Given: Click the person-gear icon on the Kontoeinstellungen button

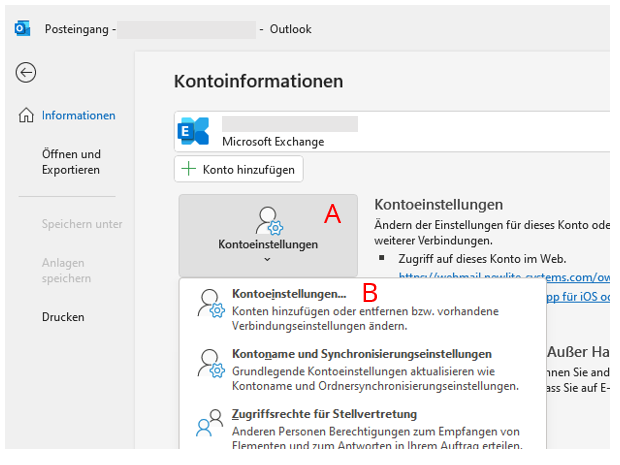Looking at the screenshot, I should point(269,221).
